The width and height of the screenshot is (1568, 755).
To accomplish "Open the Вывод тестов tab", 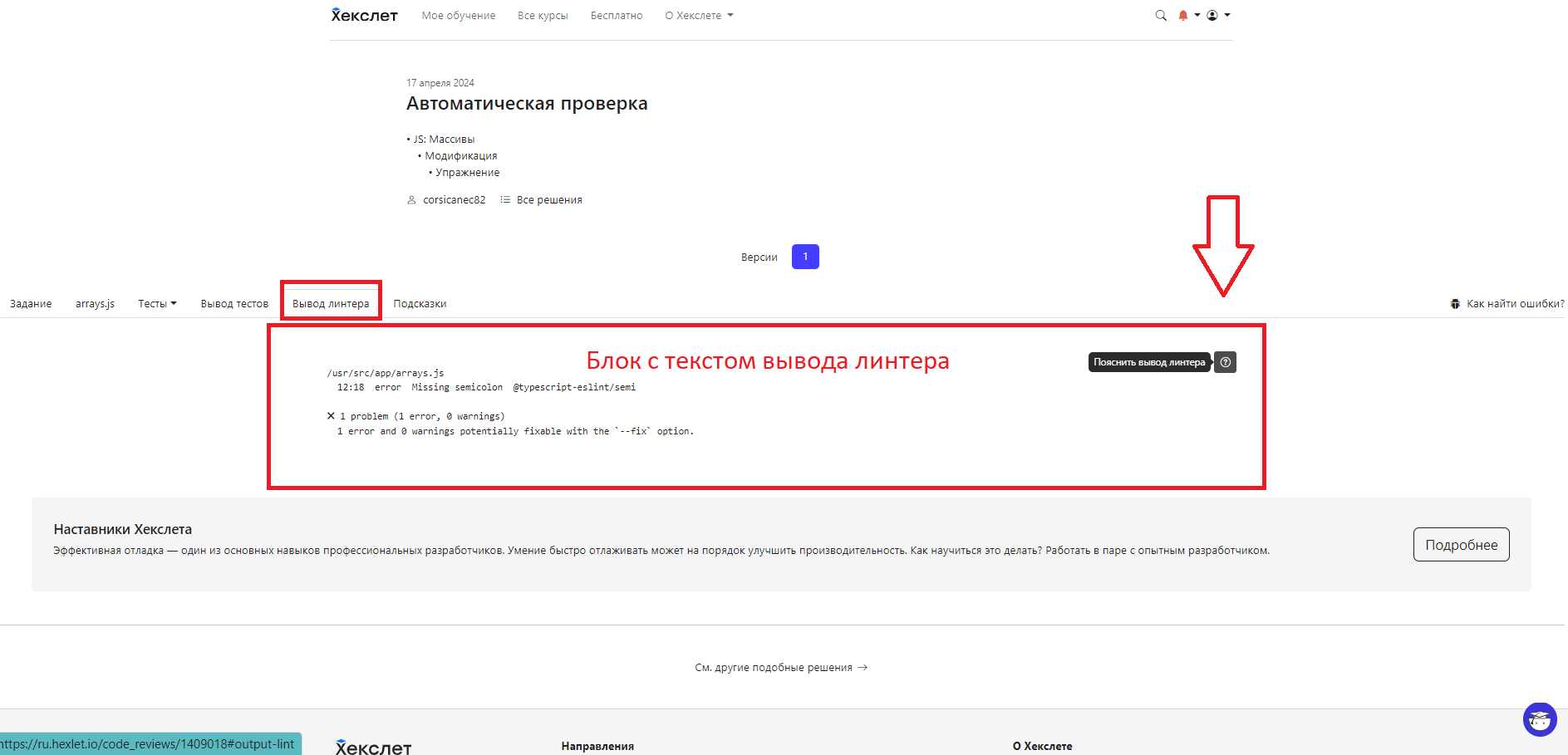I will point(234,304).
